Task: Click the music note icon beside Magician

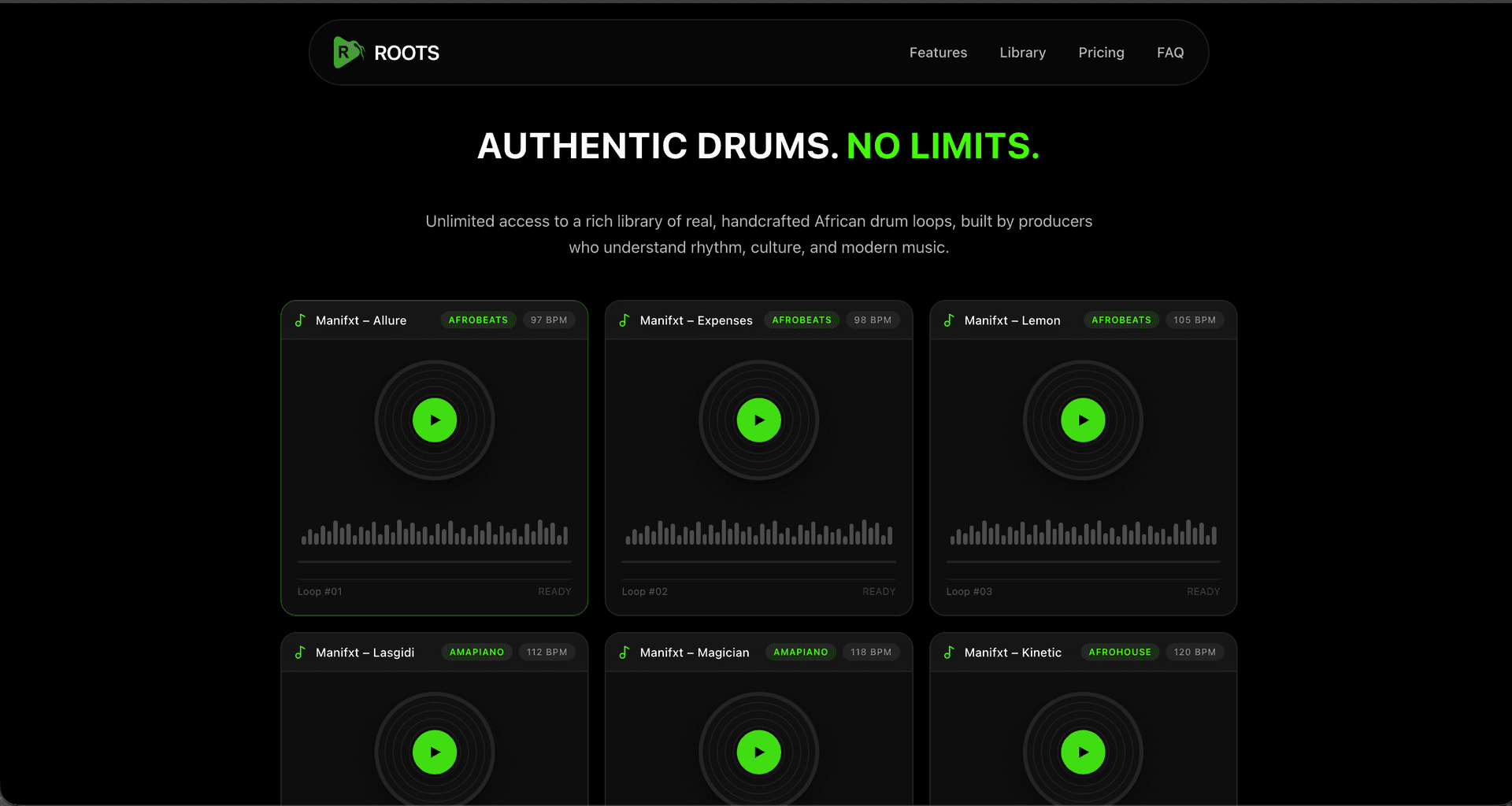Action: 624,653
